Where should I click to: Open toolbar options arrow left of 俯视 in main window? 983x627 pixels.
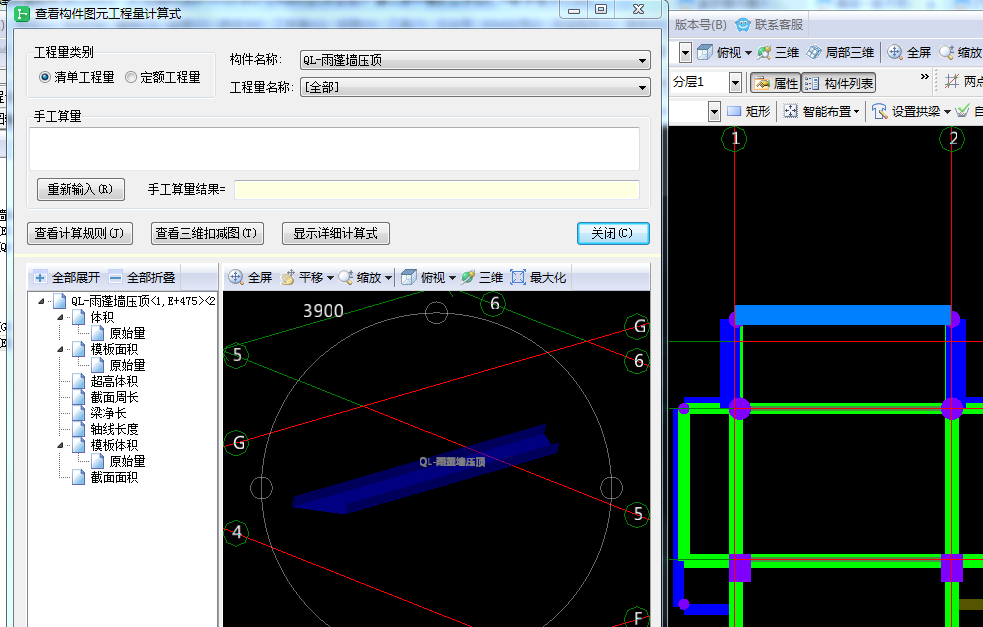685,53
